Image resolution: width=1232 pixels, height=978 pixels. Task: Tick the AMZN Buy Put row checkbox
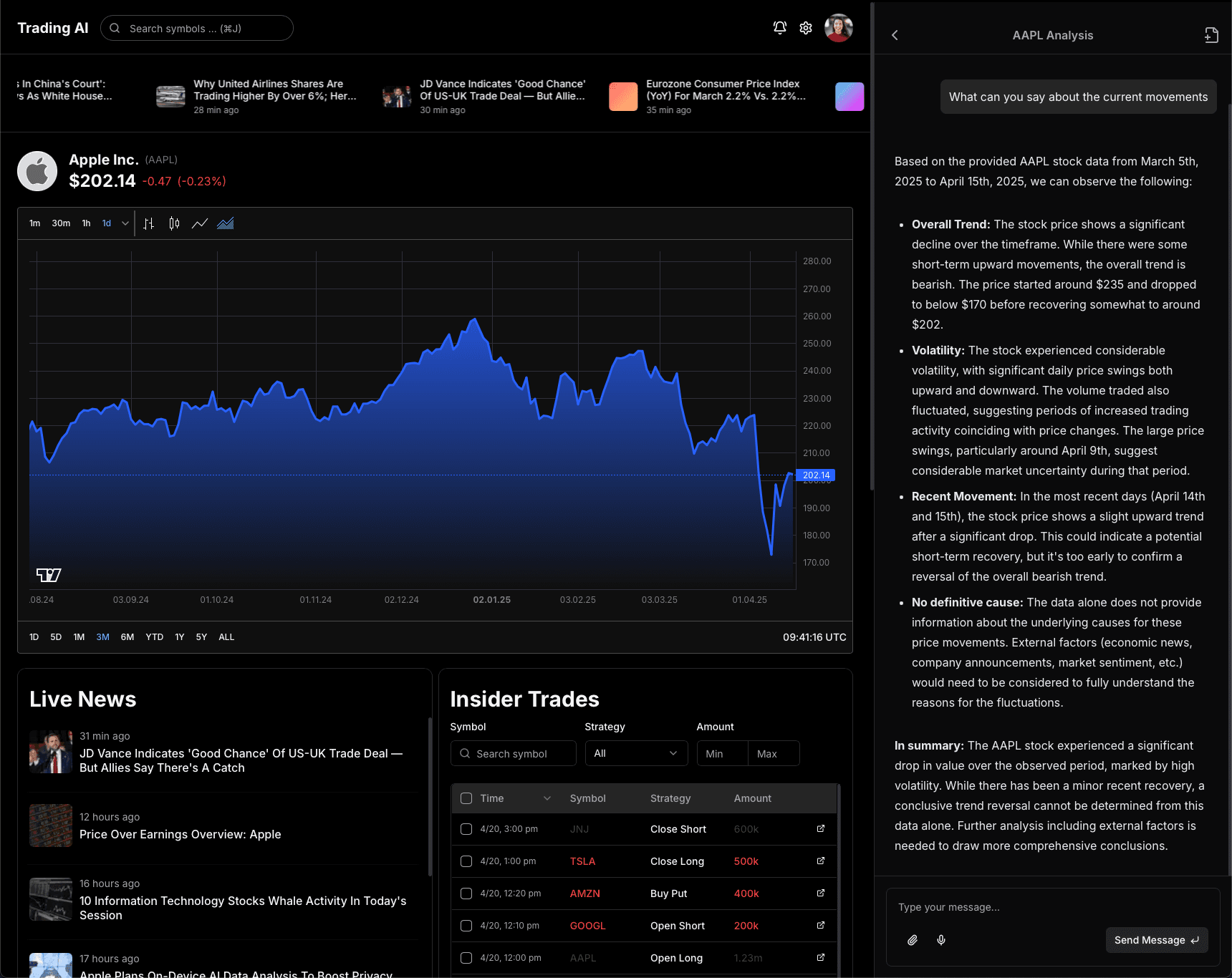click(x=466, y=894)
